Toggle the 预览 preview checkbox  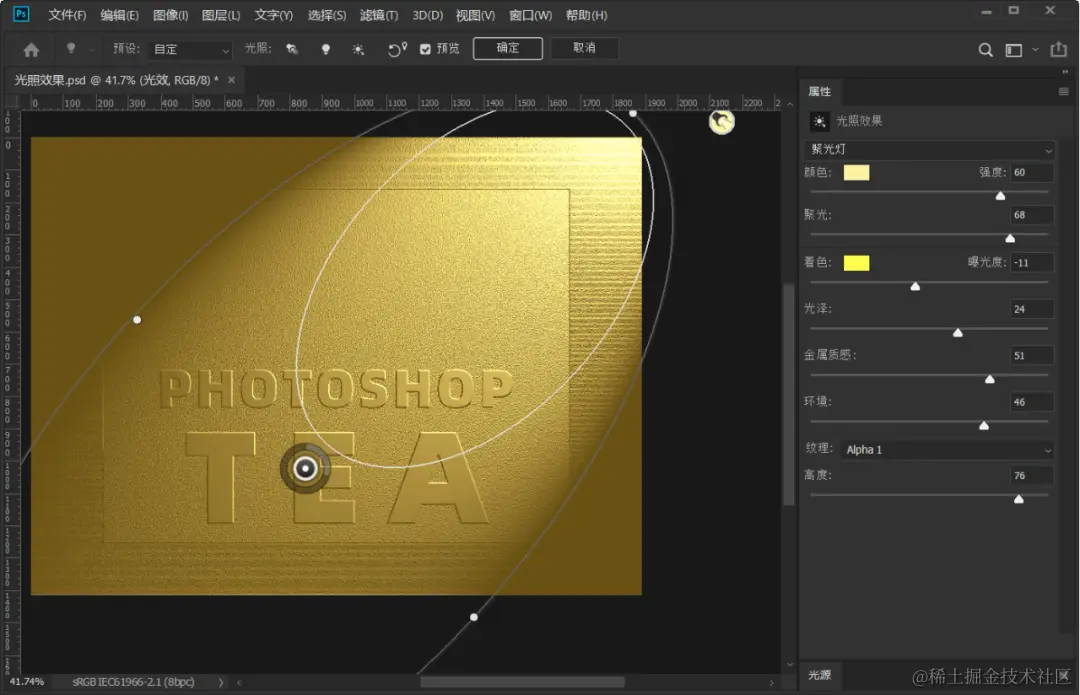click(425, 49)
